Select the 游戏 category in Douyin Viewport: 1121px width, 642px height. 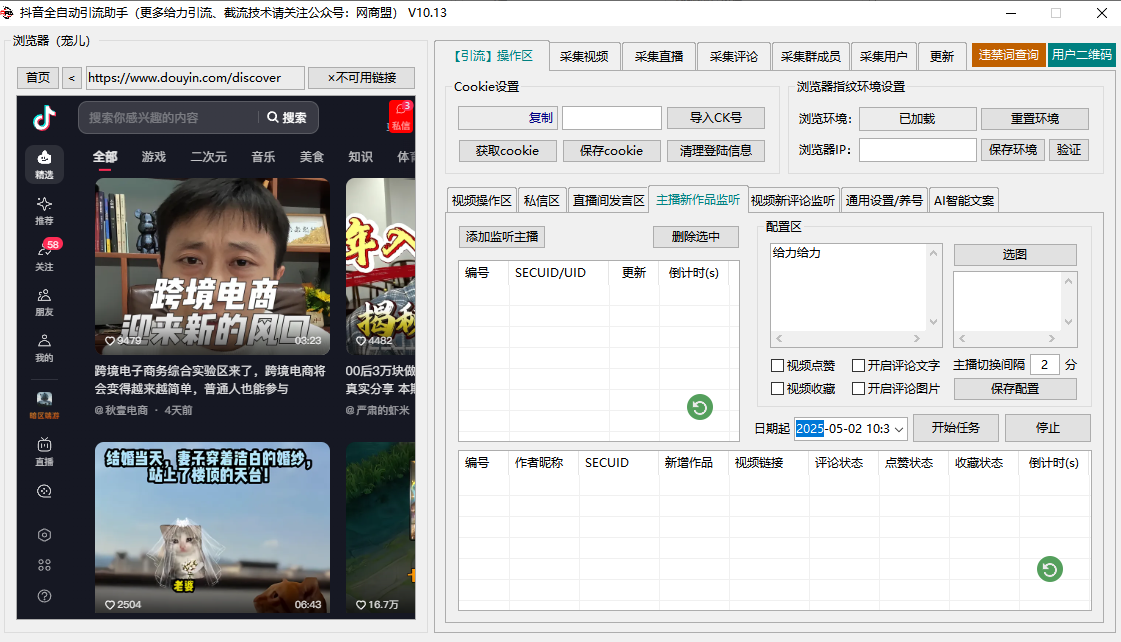click(154, 157)
